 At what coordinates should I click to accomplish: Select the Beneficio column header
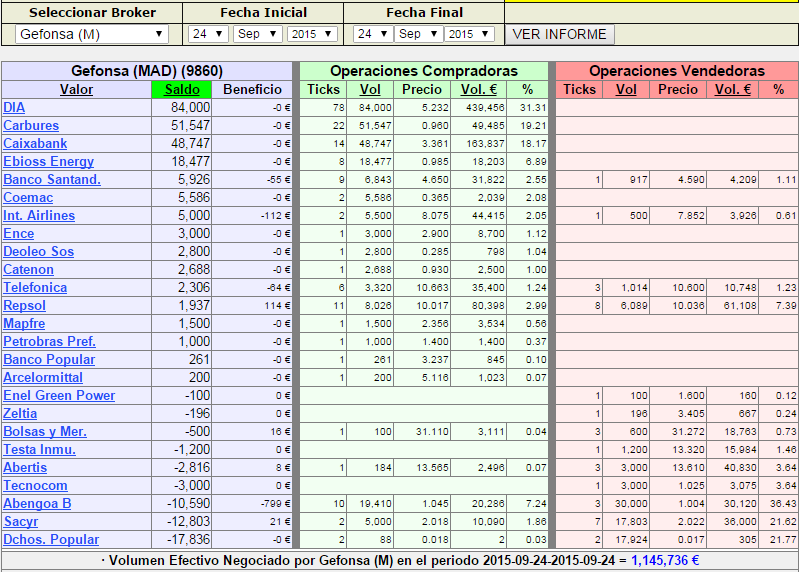(x=252, y=90)
